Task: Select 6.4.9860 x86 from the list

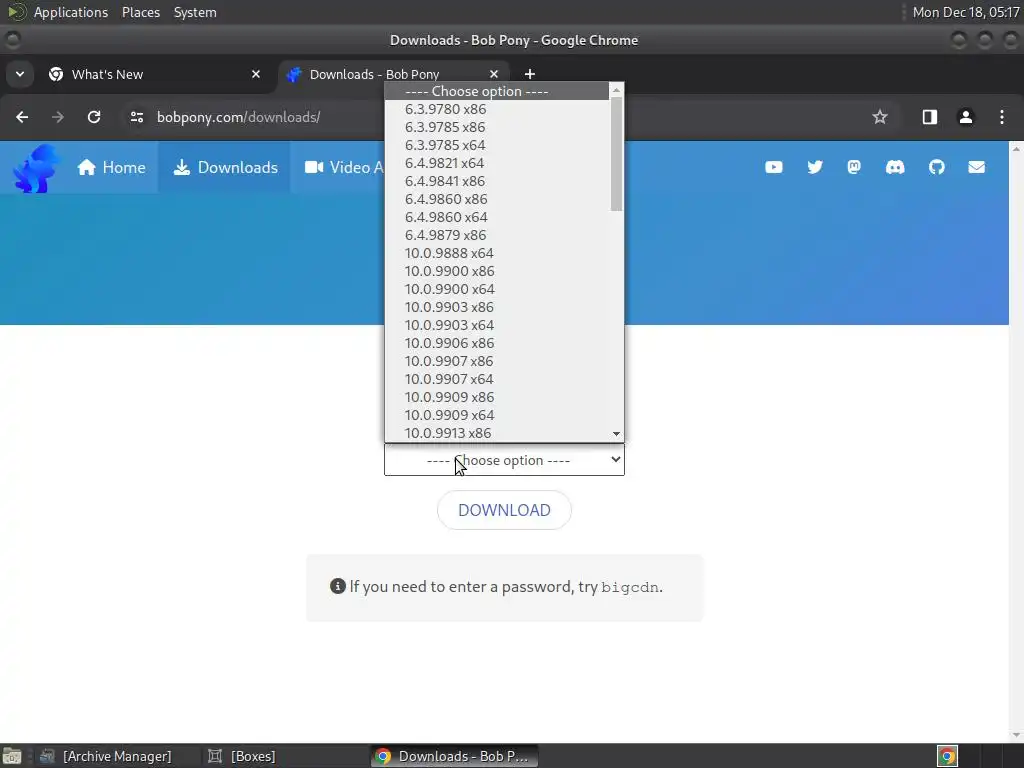Action: tap(497, 199)
